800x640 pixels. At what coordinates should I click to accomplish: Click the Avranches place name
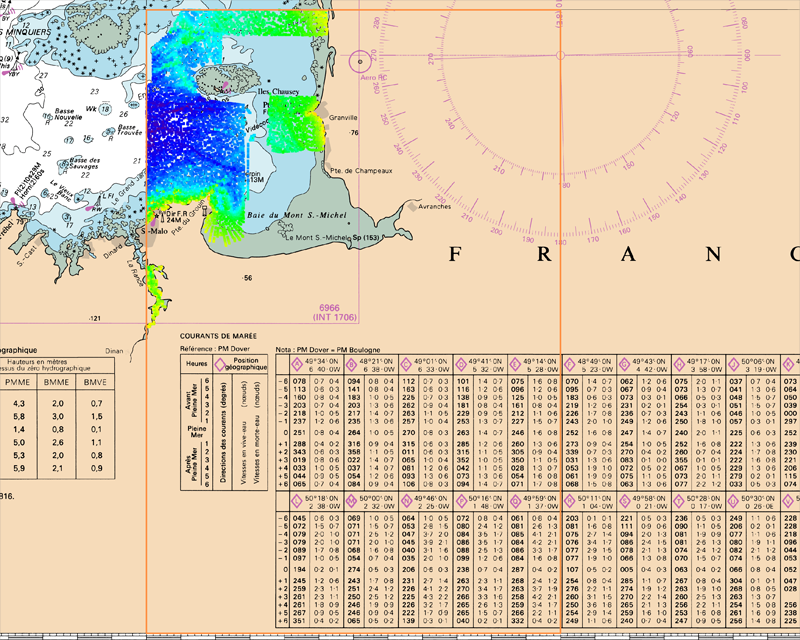pyautogui.click(x=433, y=207)
